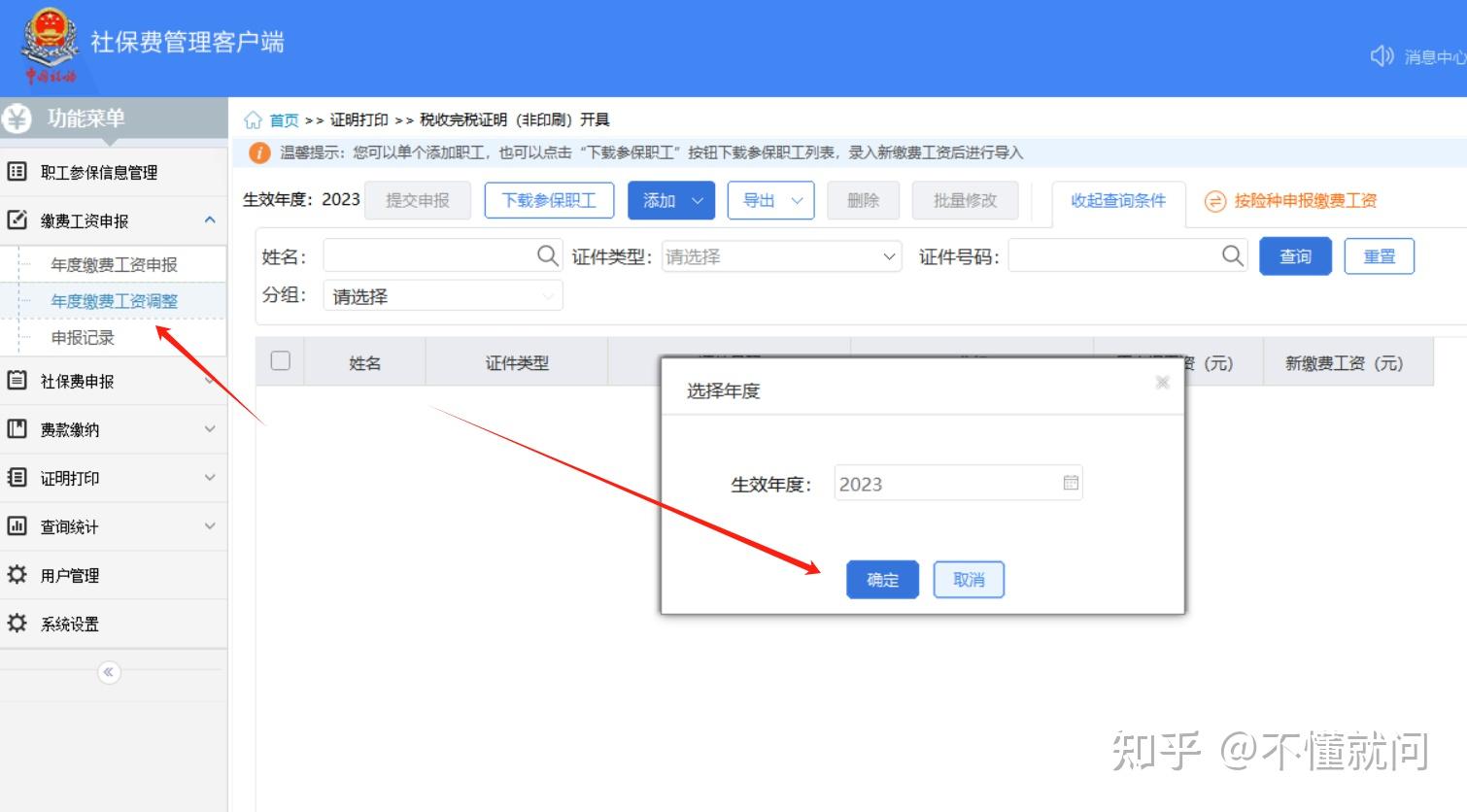Open 系统设置 menu
This screenshot has width=1467, height=812.
114,624
